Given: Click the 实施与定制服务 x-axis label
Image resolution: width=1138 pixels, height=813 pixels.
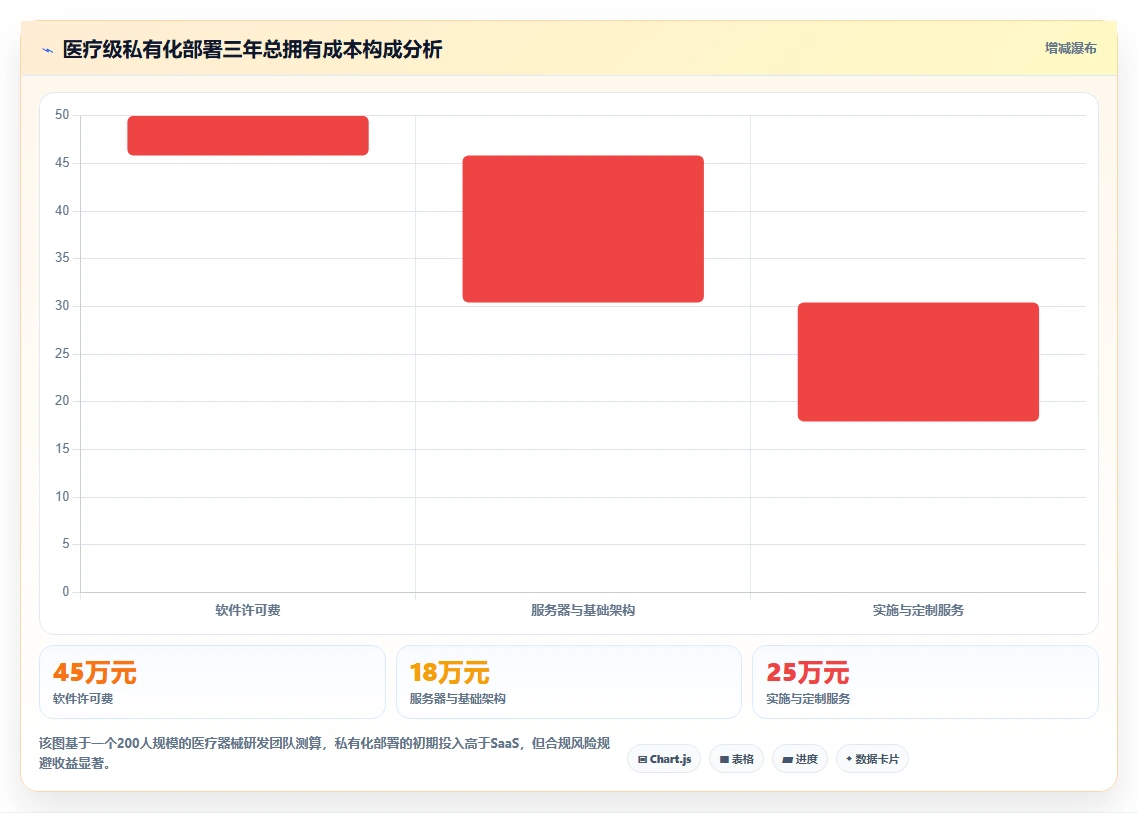Looking at the screenshot, I should 918,610.
